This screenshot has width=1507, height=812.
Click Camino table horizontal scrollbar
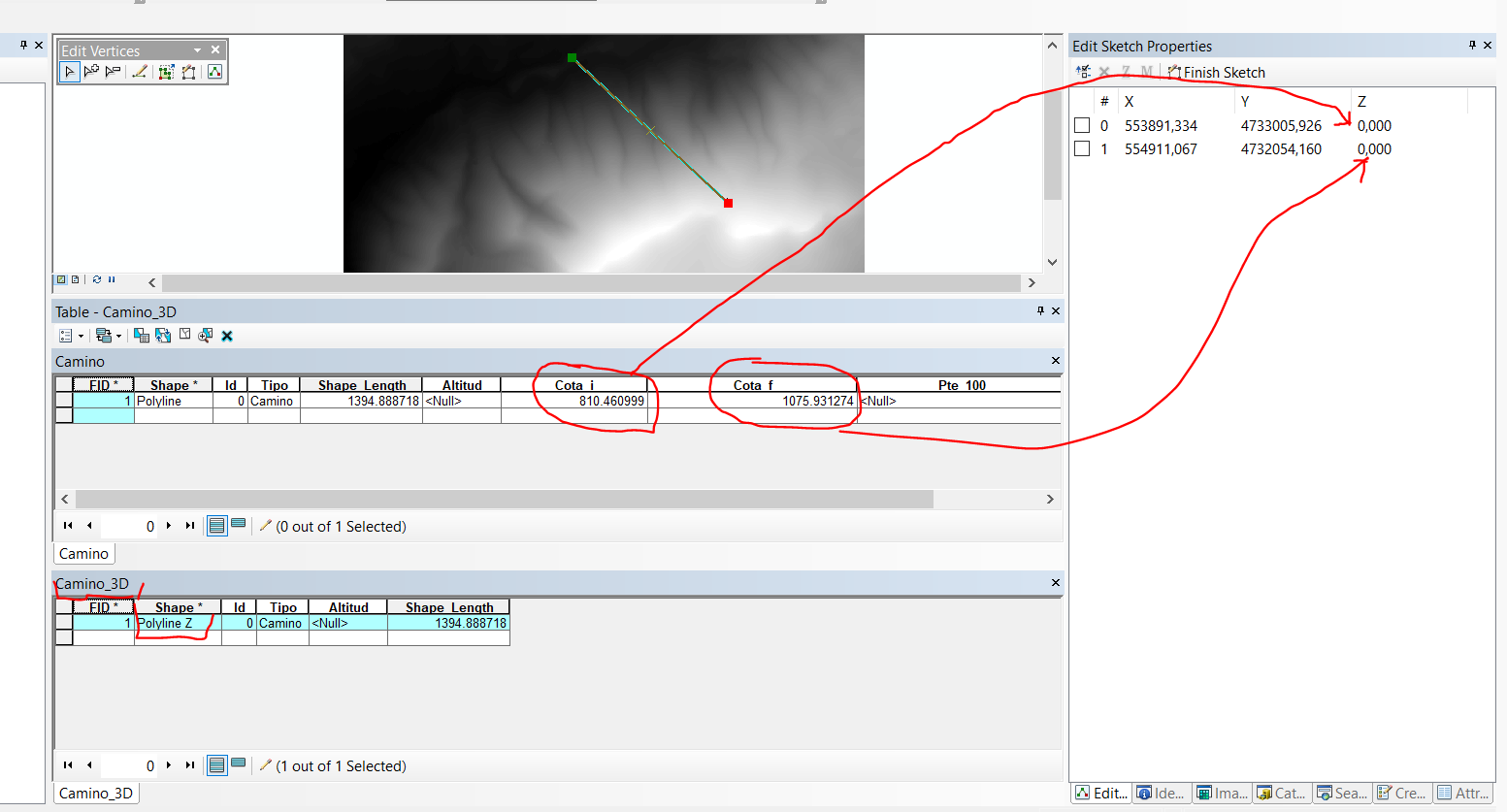coord(505,499)
